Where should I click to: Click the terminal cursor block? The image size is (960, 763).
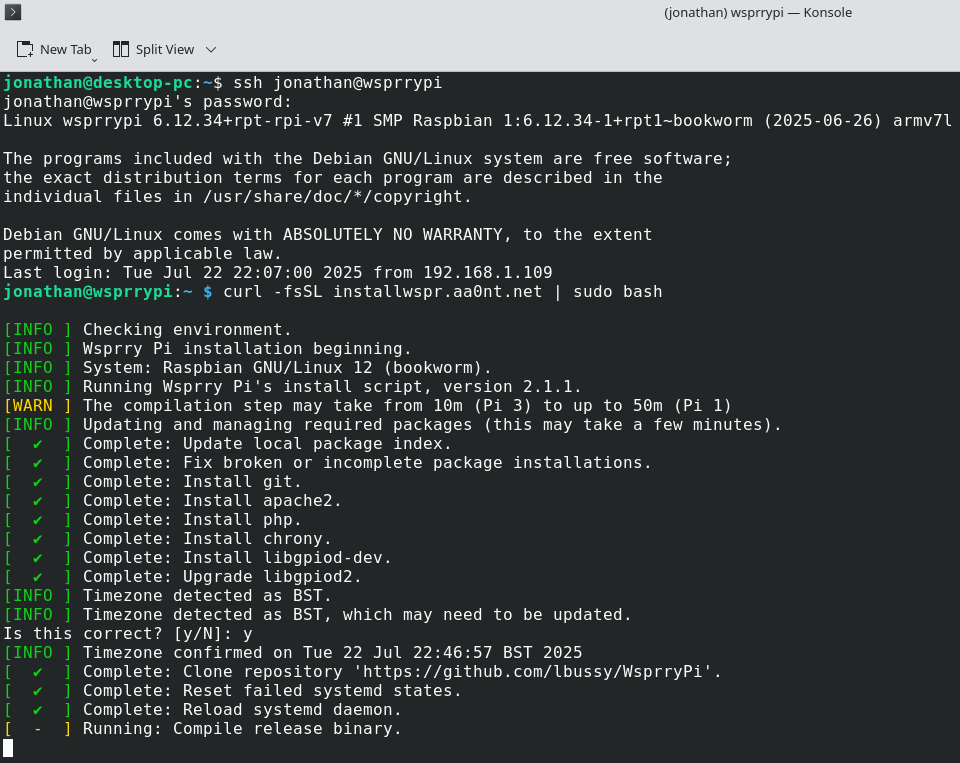8,748
